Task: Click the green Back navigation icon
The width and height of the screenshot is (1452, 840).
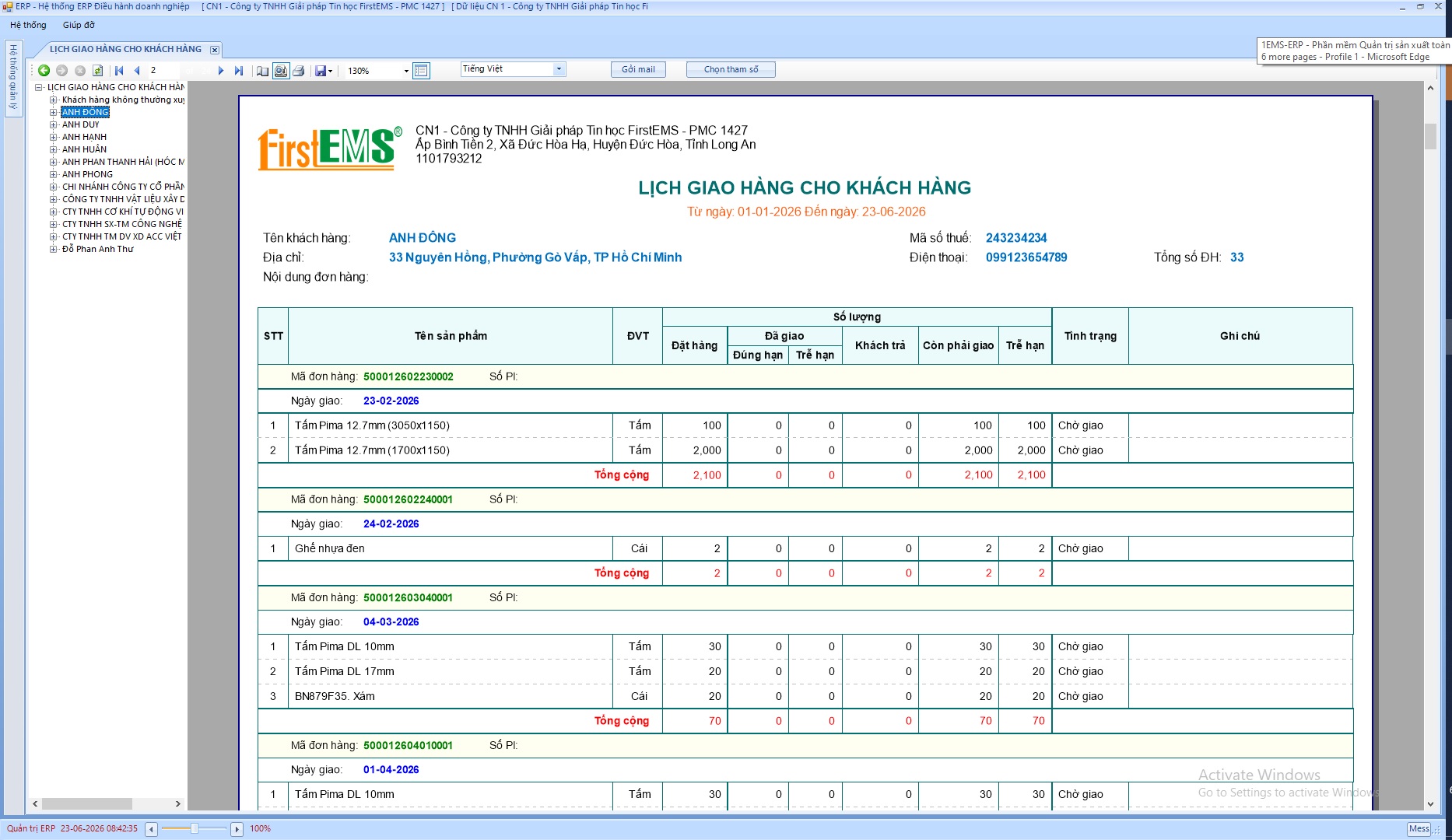Action: coord(44,70)
